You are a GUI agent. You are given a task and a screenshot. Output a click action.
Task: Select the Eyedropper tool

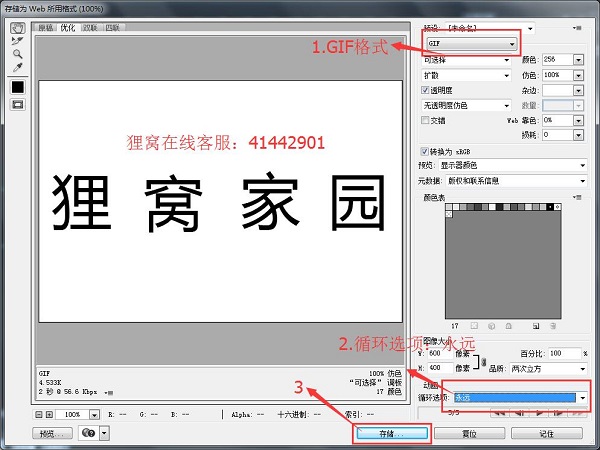[x=18, y=67]
